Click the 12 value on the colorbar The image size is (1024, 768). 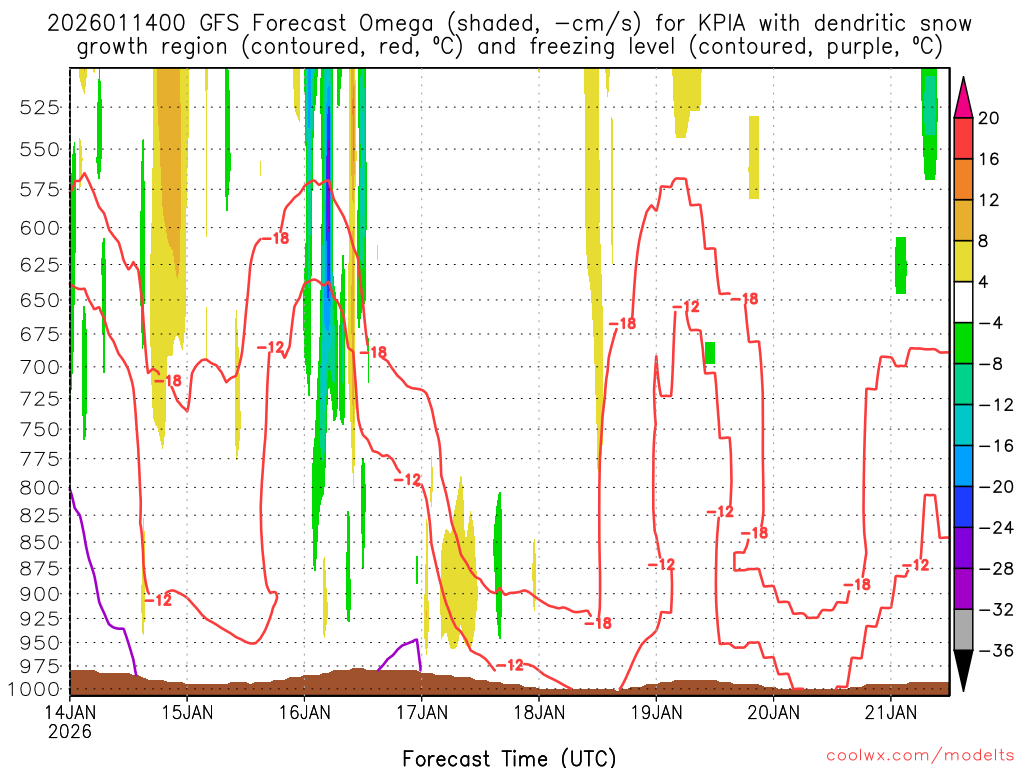[x=989, y=200]
